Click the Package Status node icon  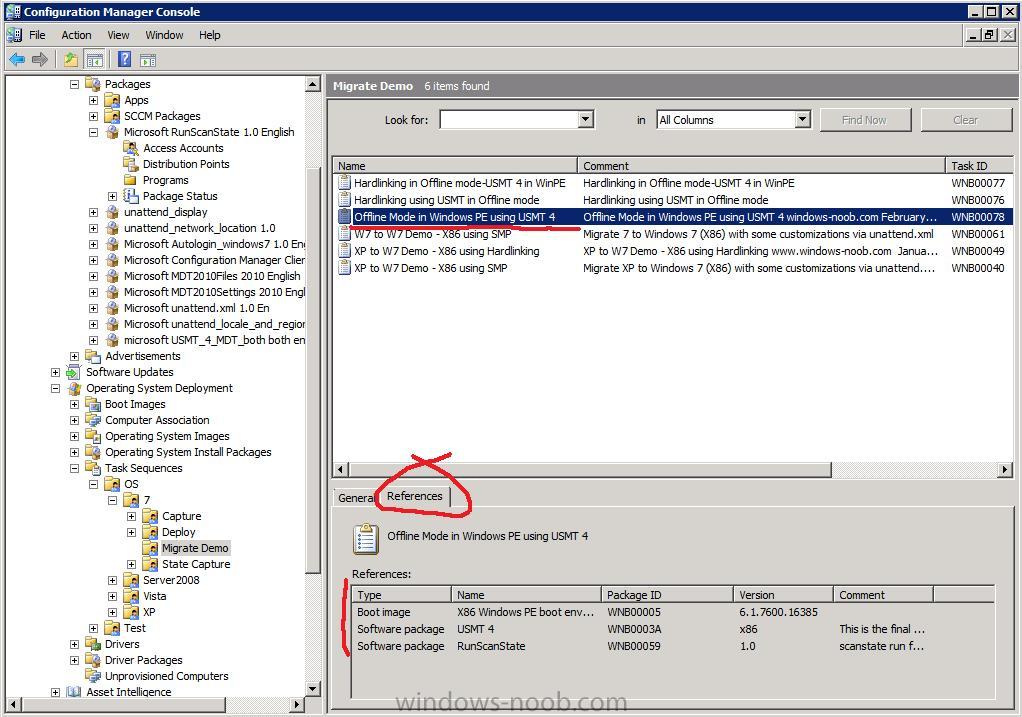tap(131, 196)
